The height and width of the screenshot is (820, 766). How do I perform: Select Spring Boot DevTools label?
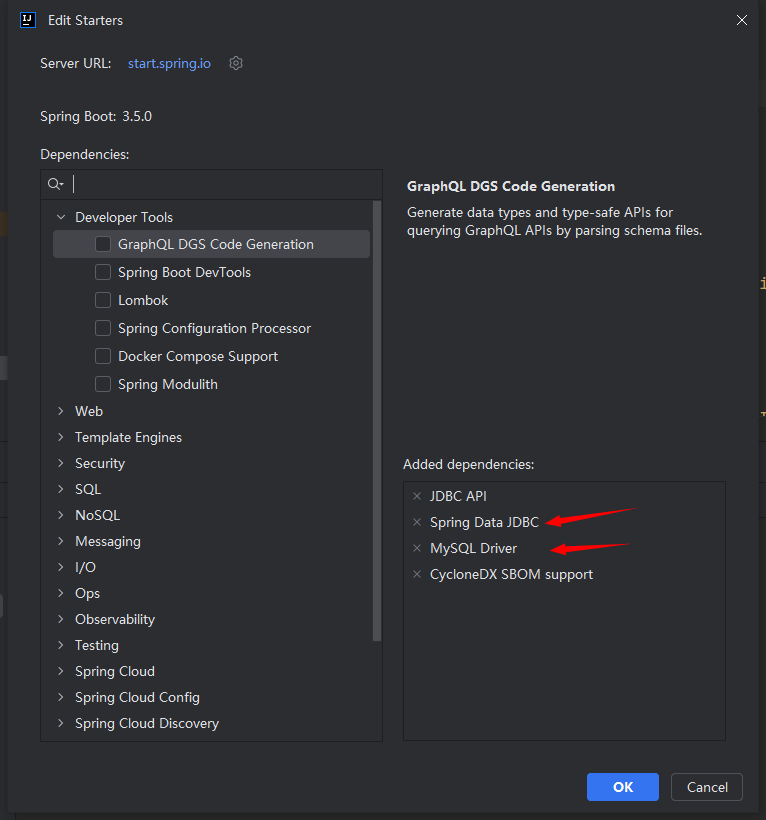pyautogui.click(x=184, y=272)
